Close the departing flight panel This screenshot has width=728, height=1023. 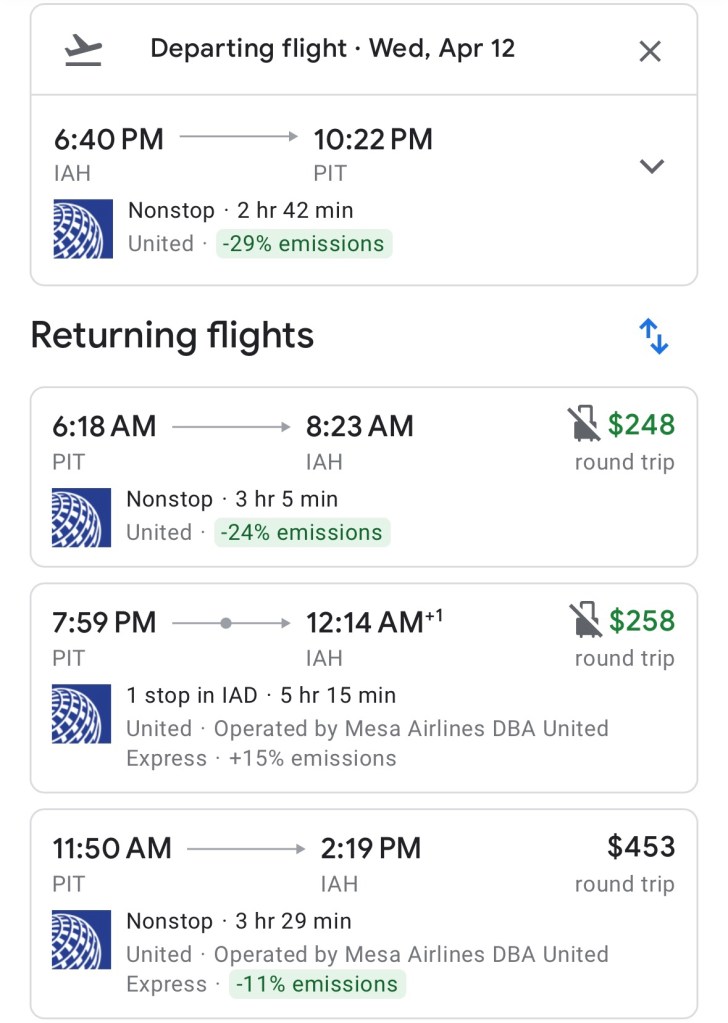[650, 51]
